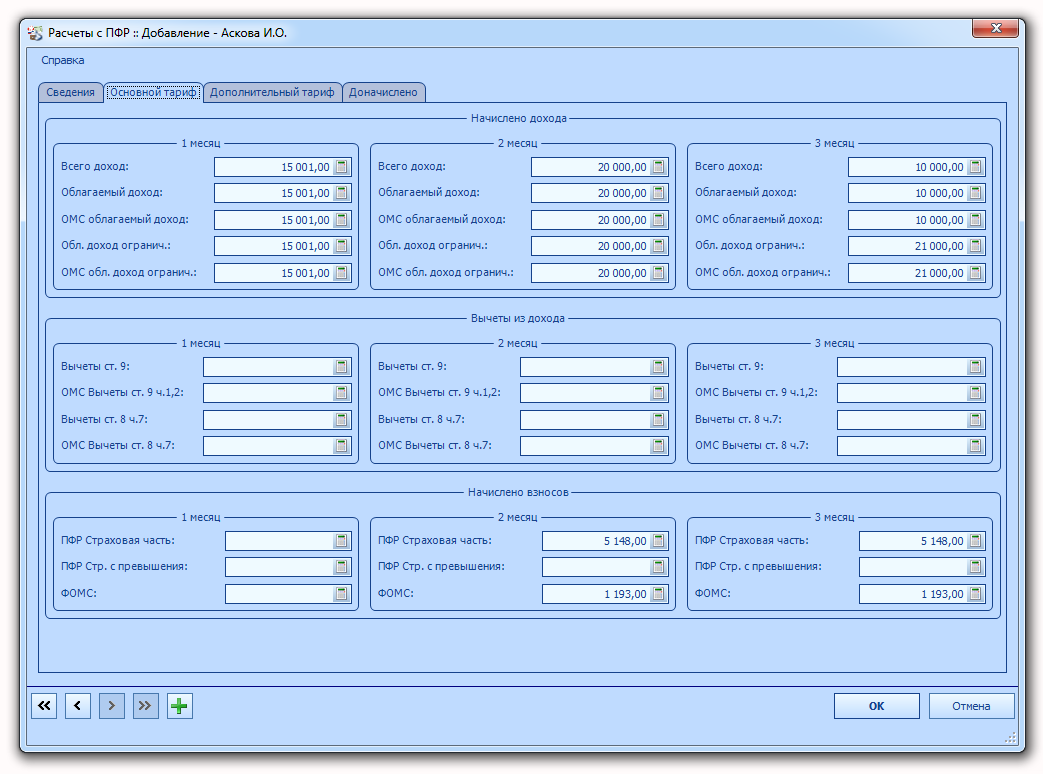The image size is (1043, 774).
Task: Select the Основной тариф tab
Action: click(154, 92)
